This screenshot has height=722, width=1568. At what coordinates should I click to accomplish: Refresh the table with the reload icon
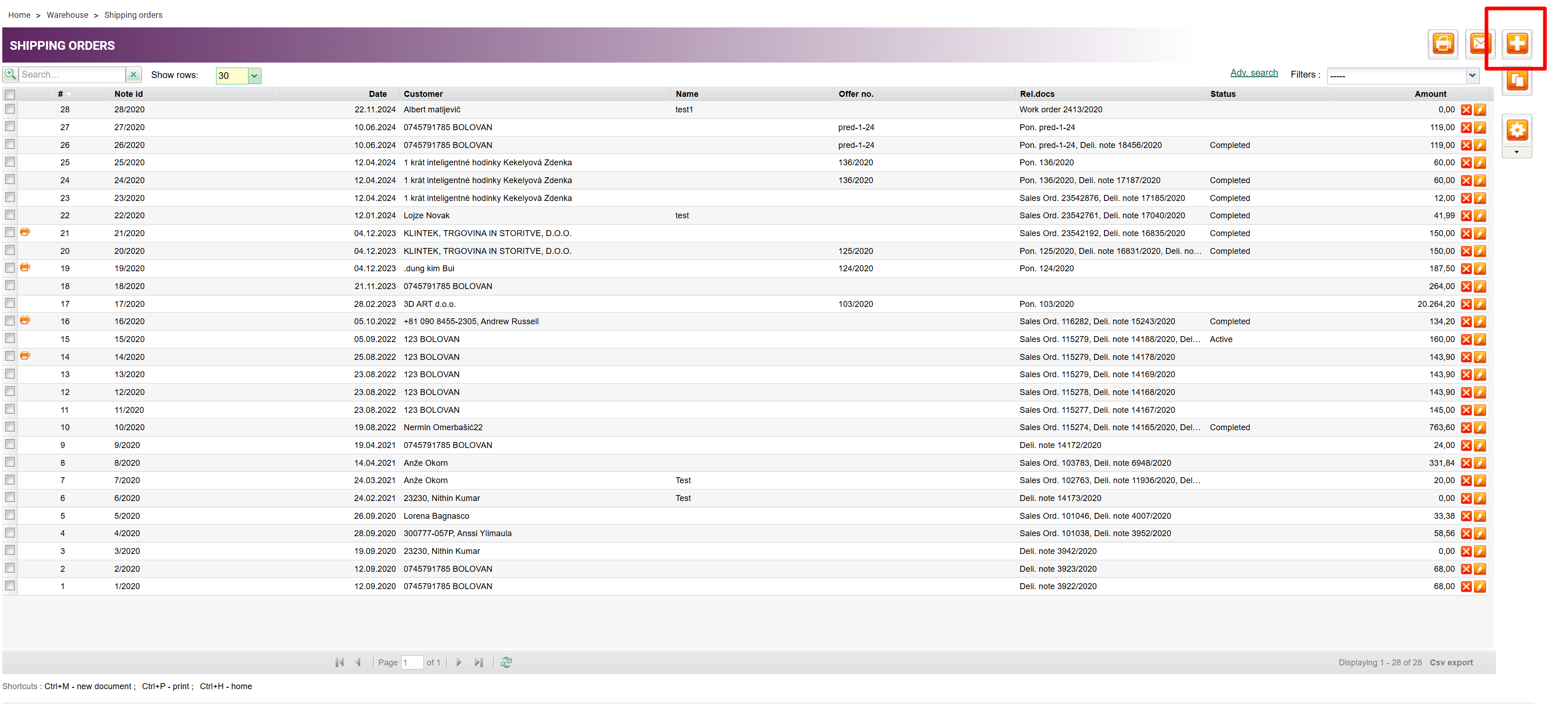[x=506, y=662]
